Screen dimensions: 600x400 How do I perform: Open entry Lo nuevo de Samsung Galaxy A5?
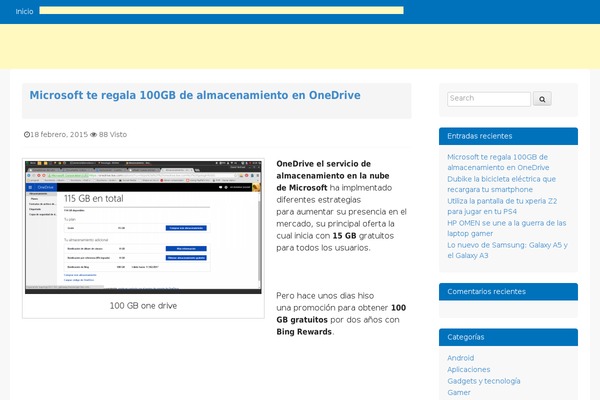[507, 250]
